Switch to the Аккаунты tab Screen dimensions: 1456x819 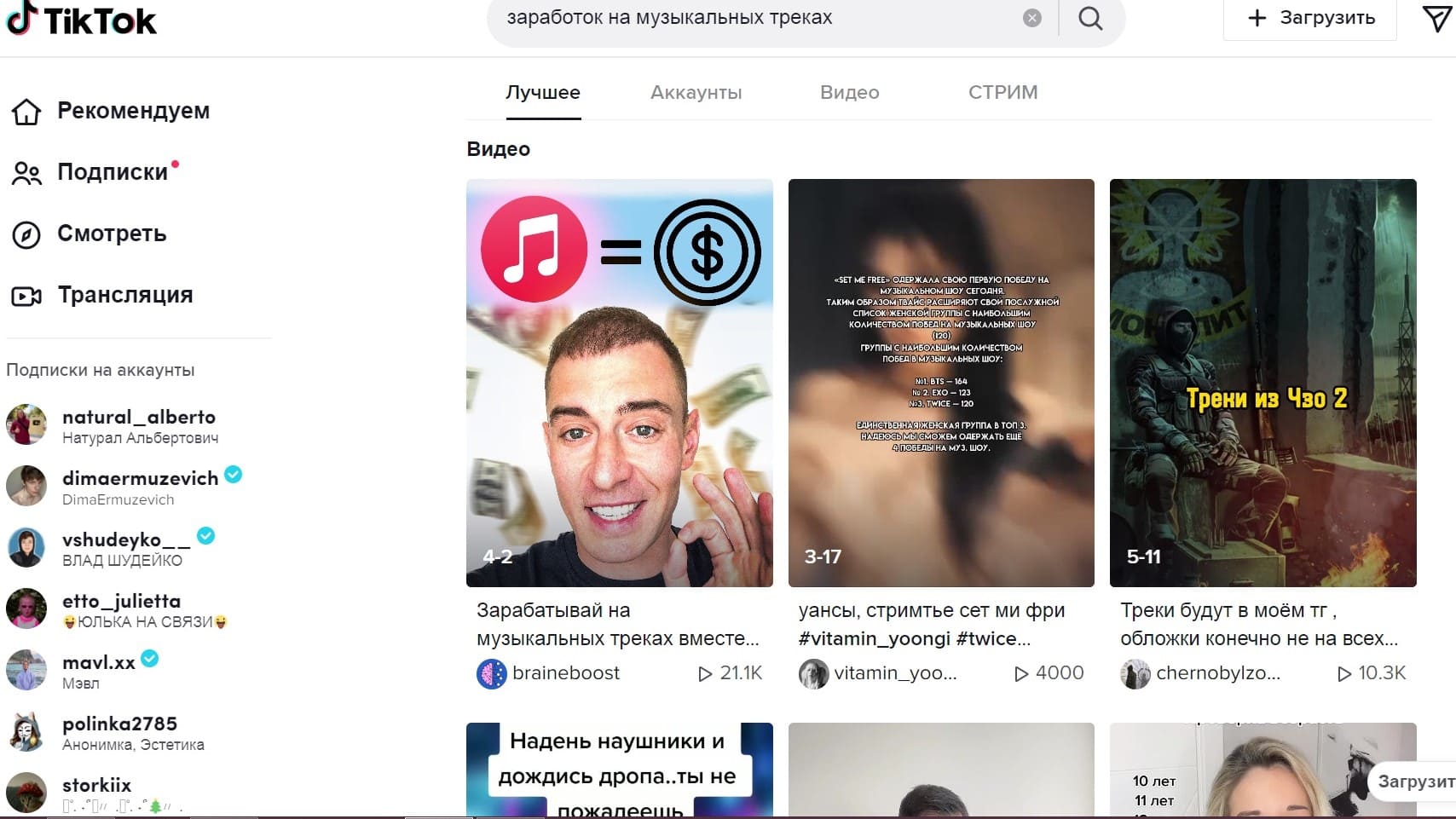[x=696, y=92]
